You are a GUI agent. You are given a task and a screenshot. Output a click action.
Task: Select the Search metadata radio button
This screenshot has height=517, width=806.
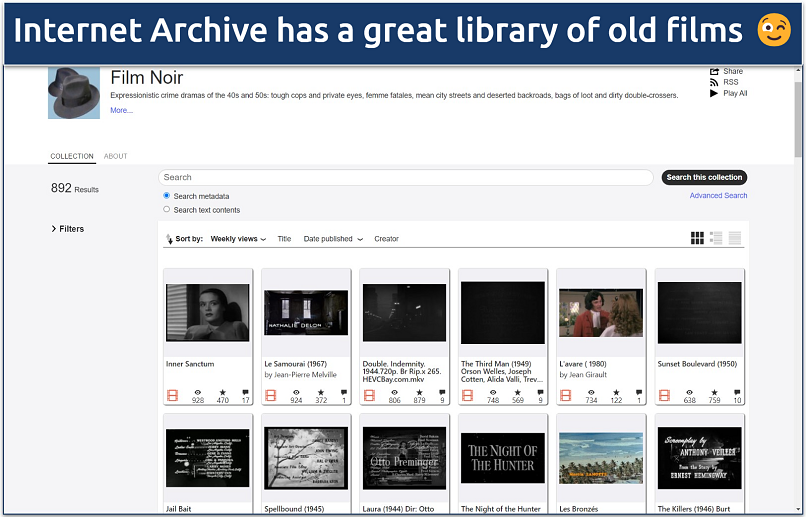(167, 196)
